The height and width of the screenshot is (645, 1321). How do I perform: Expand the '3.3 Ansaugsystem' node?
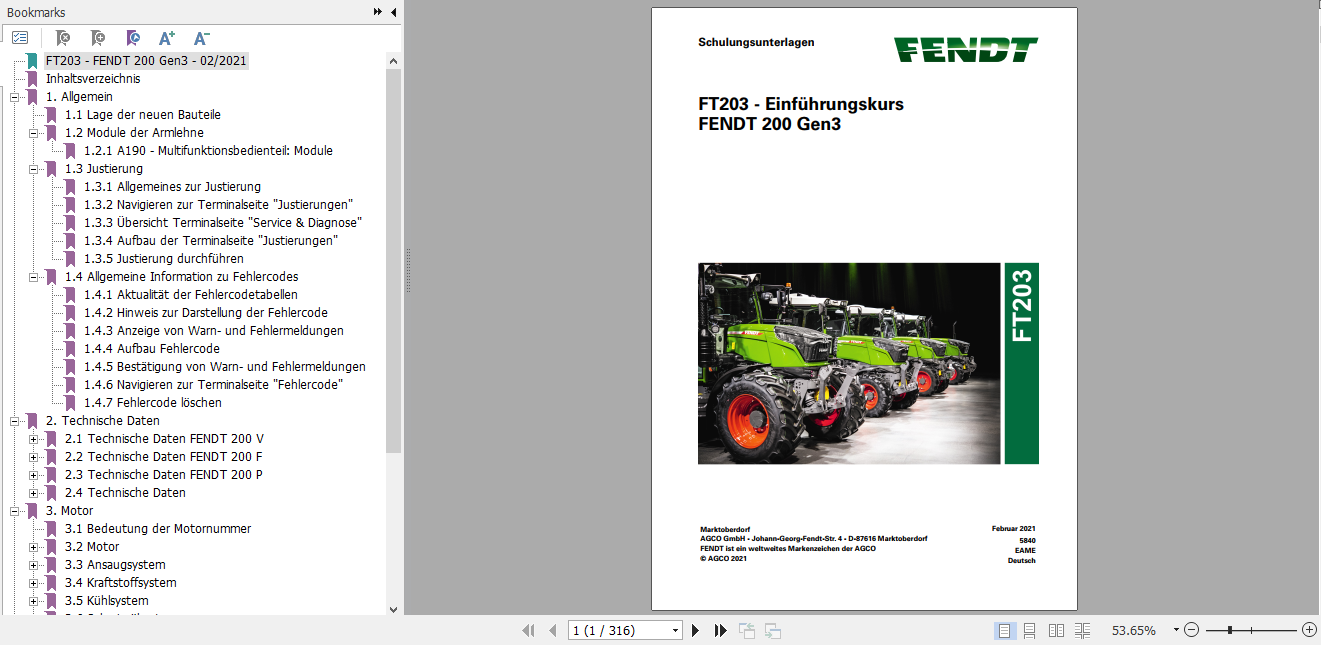point(33,565)
